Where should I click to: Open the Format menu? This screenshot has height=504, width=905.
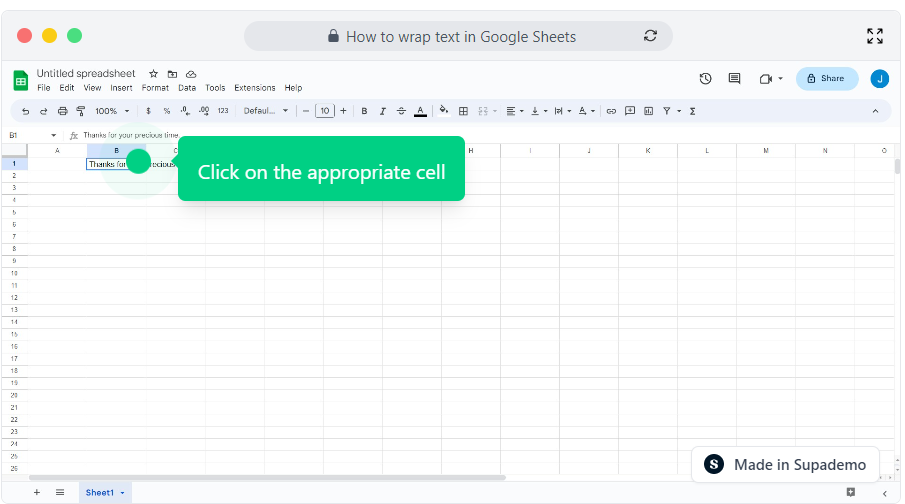pyautogui.click(x=155, y=88)
